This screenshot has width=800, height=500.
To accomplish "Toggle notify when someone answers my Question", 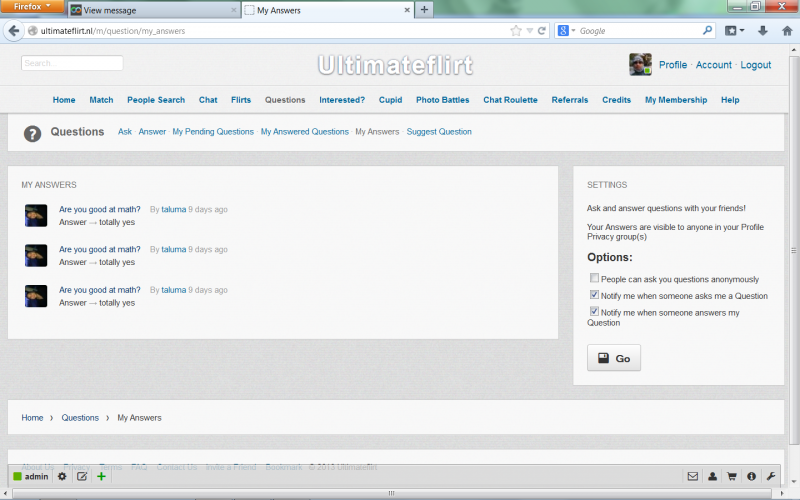I will (594, 311).
